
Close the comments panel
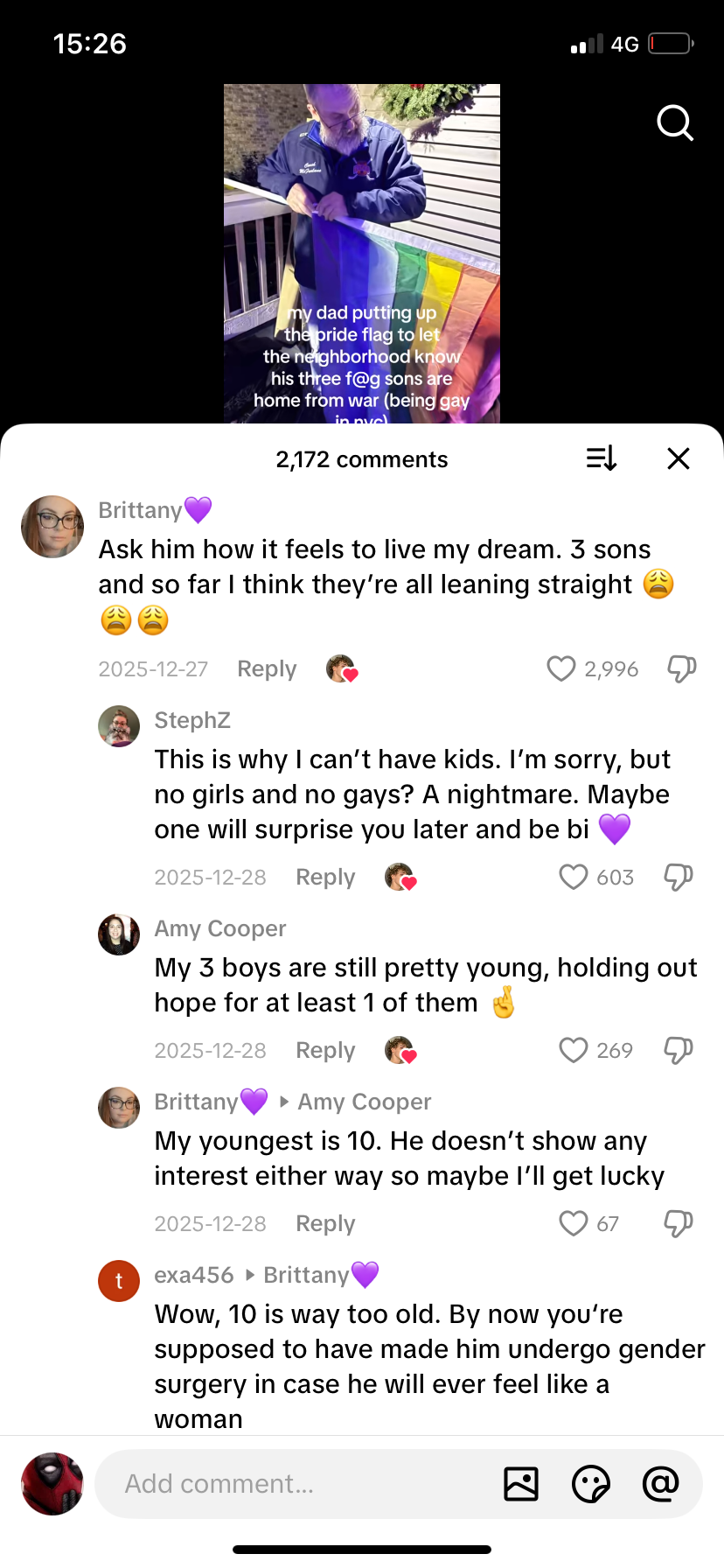coord(679,458)
